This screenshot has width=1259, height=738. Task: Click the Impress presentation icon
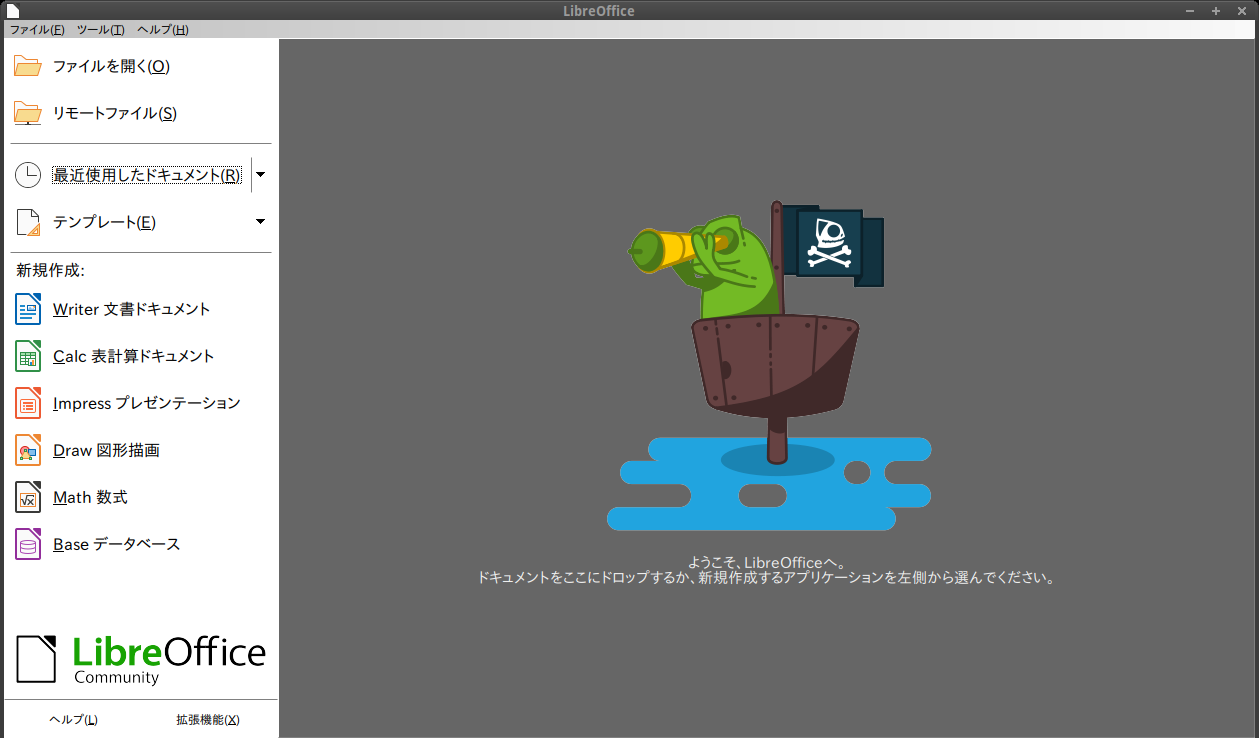click(x=28, y=403)
